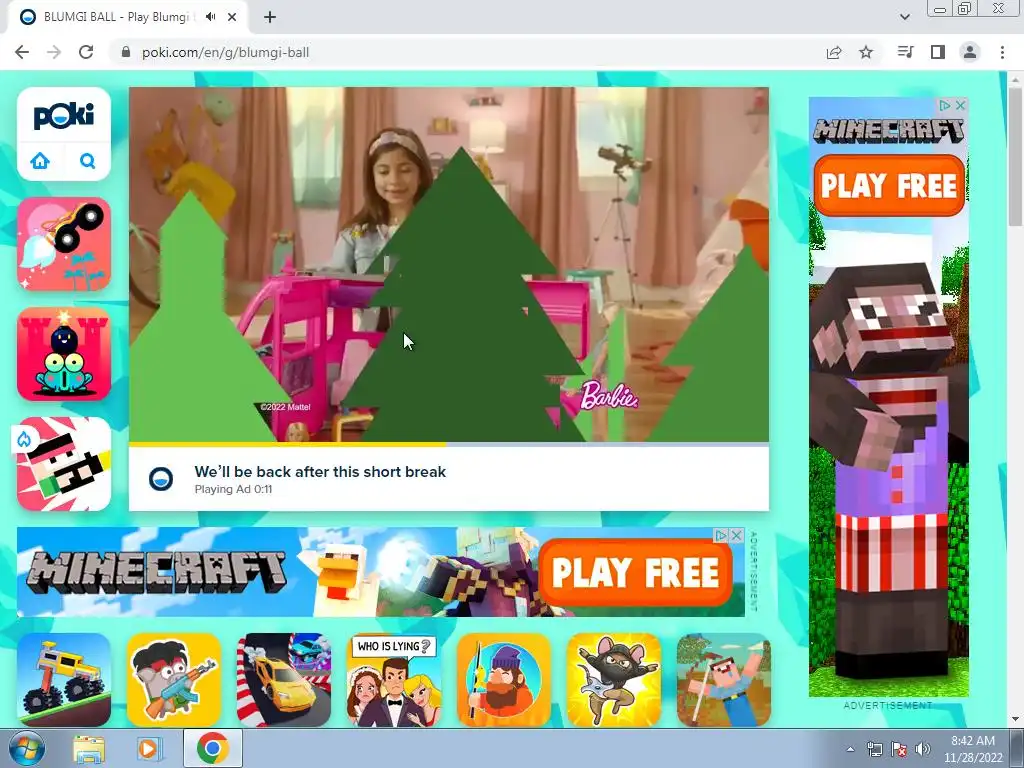Open the frog with bomb castle game
Image resolution: width=1024 pixels, height=768 pixels.
[x=64, y=354]
